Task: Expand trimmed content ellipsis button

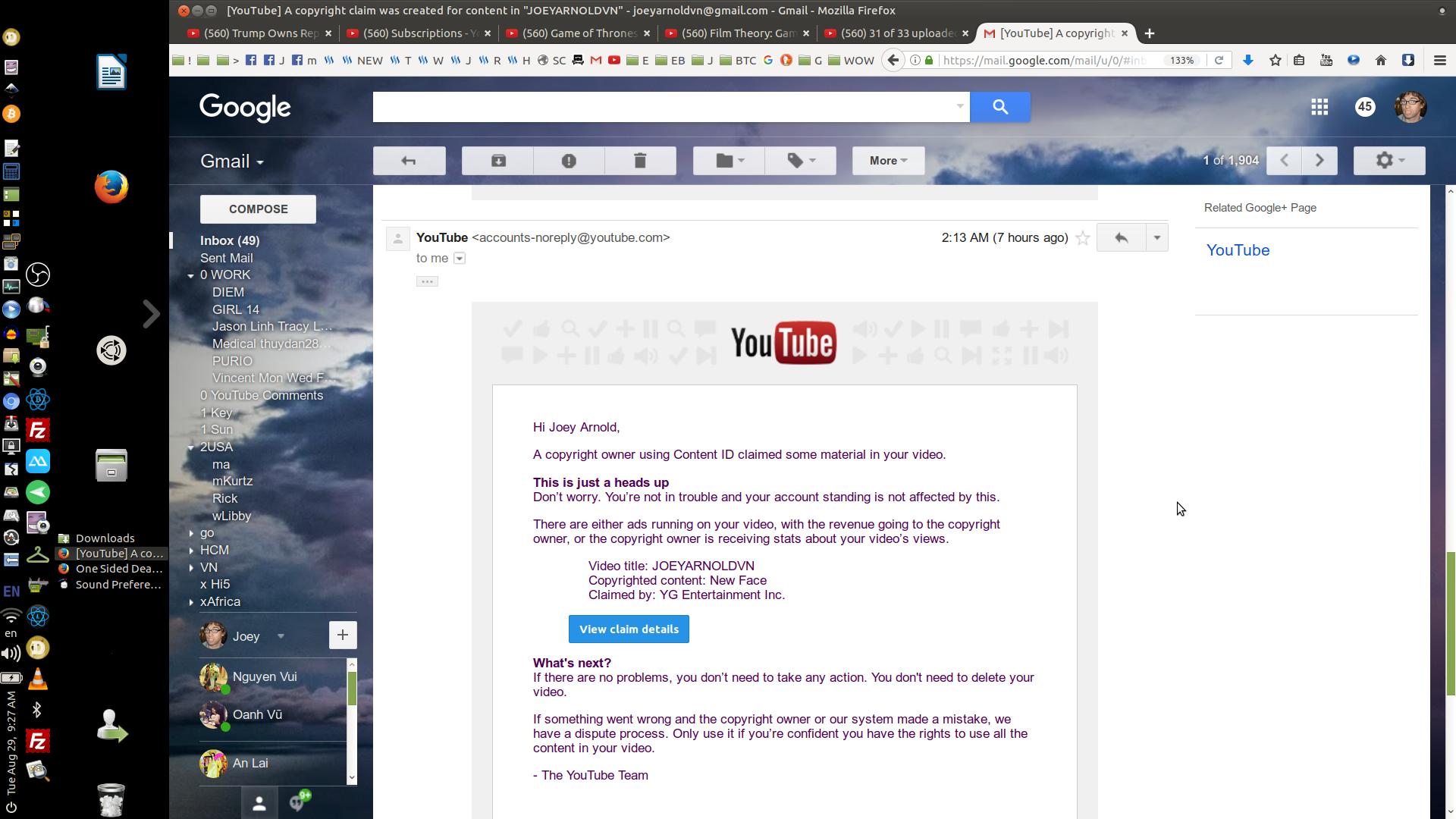Action: pos(427,281)
